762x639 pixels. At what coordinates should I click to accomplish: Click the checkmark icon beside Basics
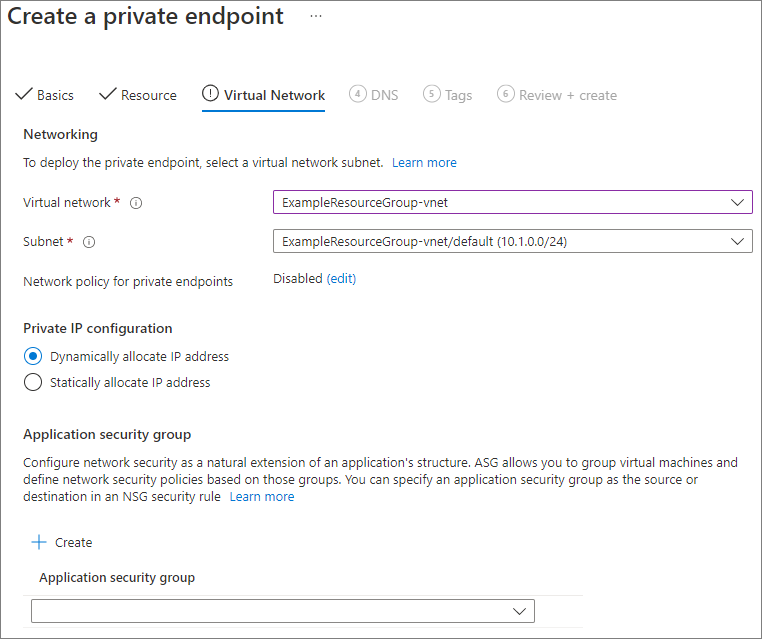(23, 95)
